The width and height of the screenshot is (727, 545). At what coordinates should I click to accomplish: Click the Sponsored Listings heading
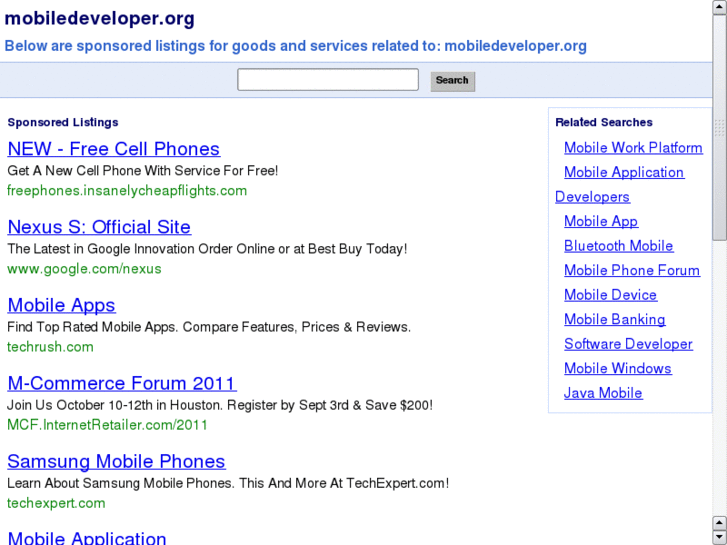click(63, 122)
